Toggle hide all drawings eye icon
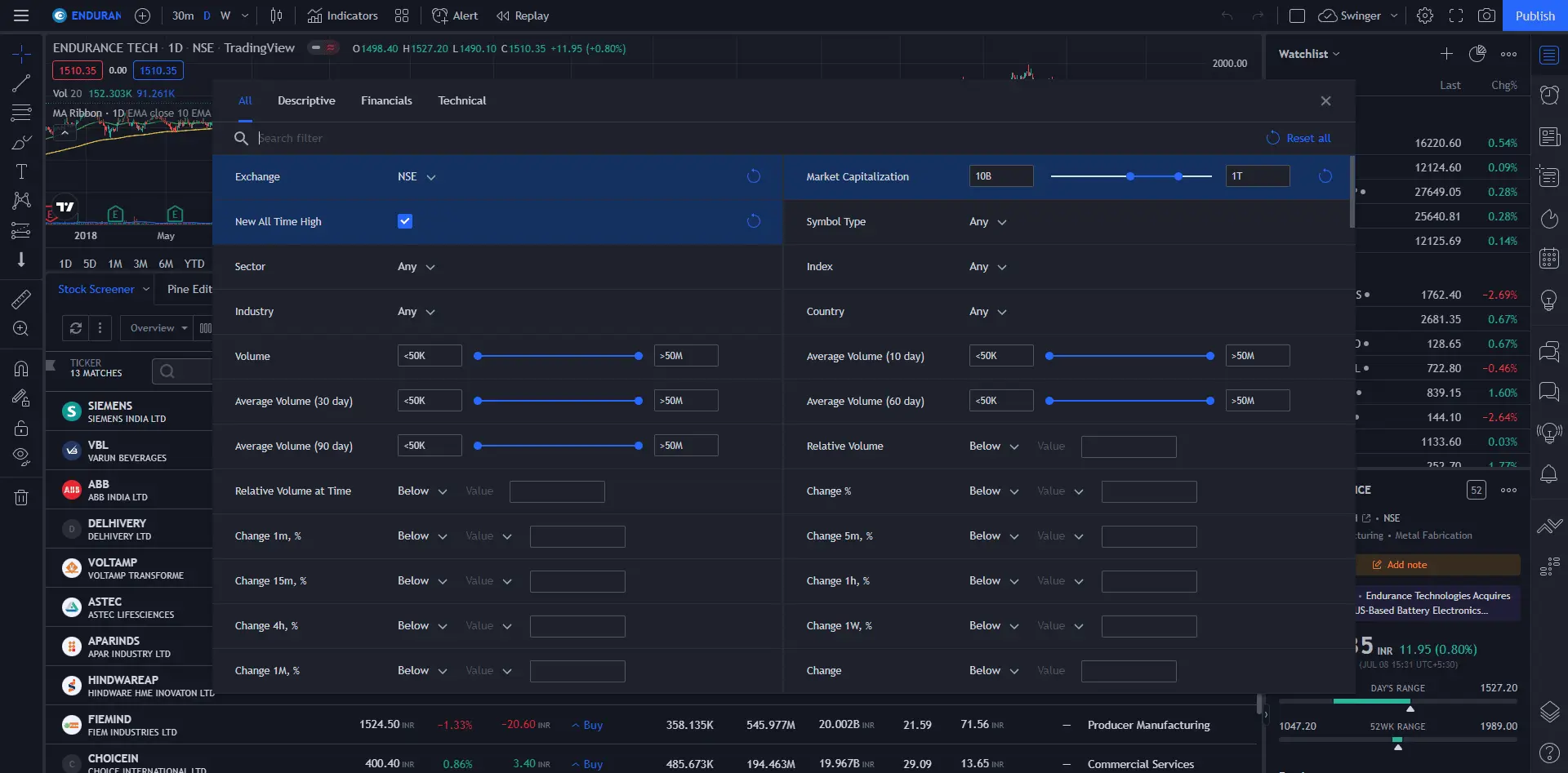This screenshot has height=773, width=1568. tap(21, 455)
